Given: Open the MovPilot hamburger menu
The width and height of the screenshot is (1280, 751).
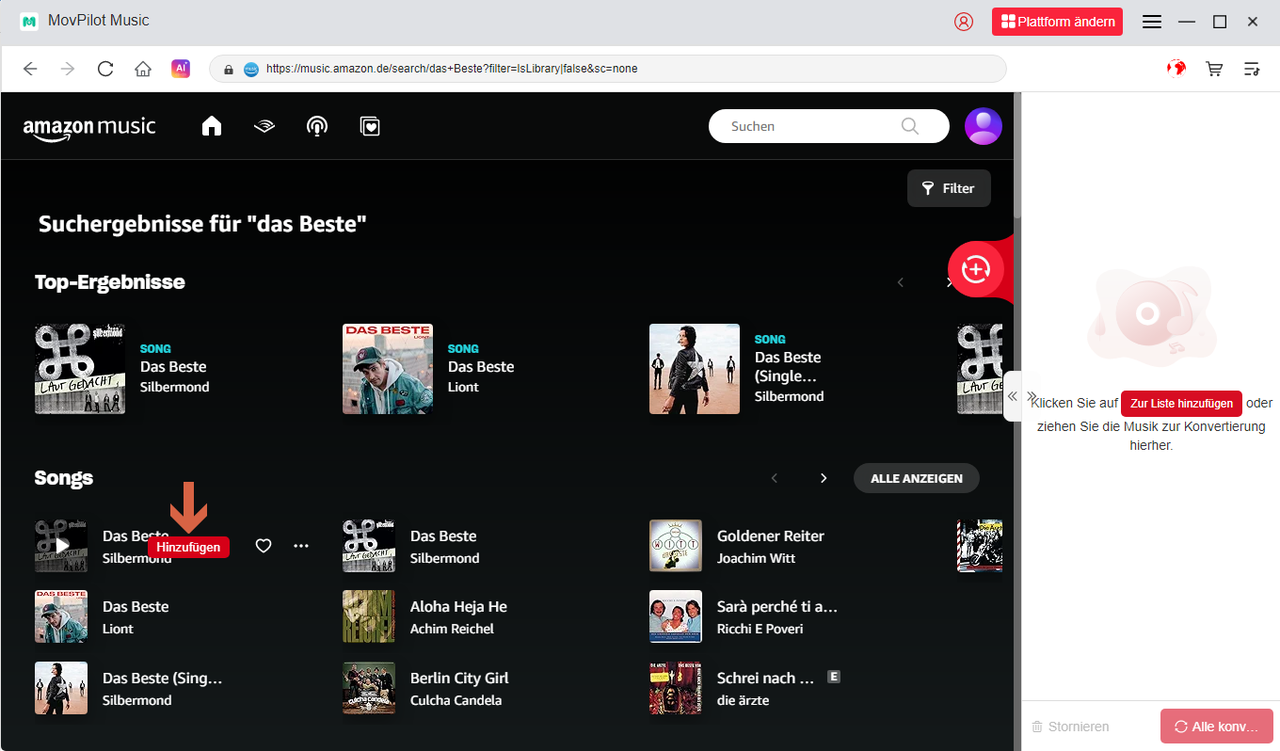Looking at the screenshot, I should (1152, 21).
